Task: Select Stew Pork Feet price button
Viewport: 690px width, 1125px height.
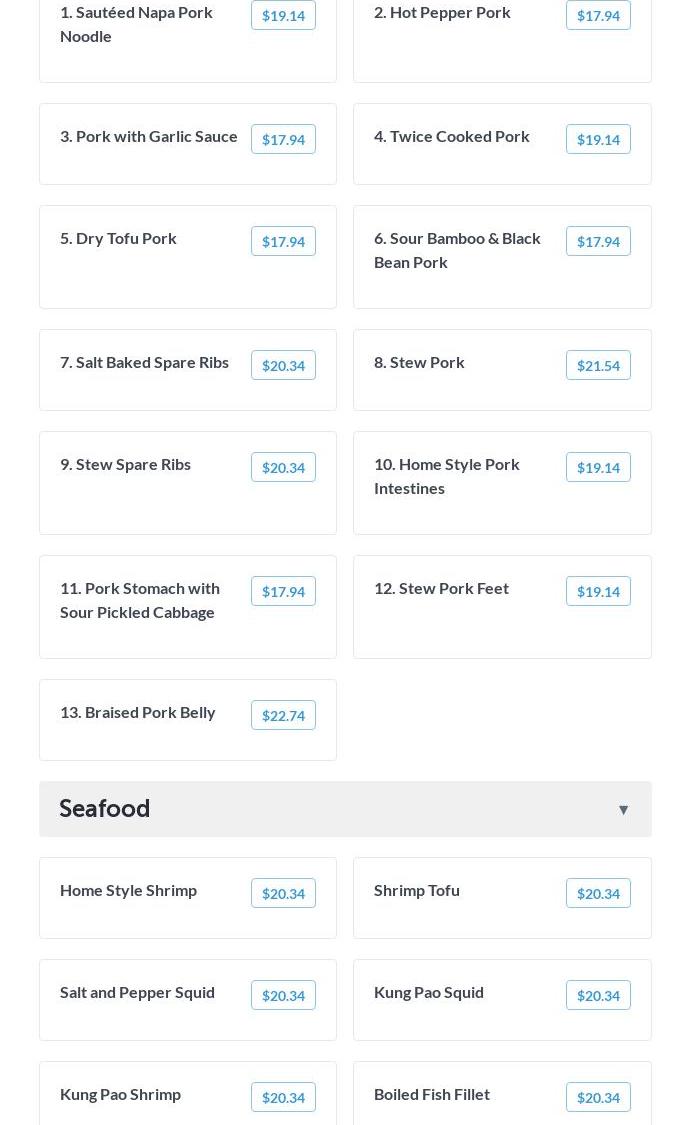Action: coord(598,591)
